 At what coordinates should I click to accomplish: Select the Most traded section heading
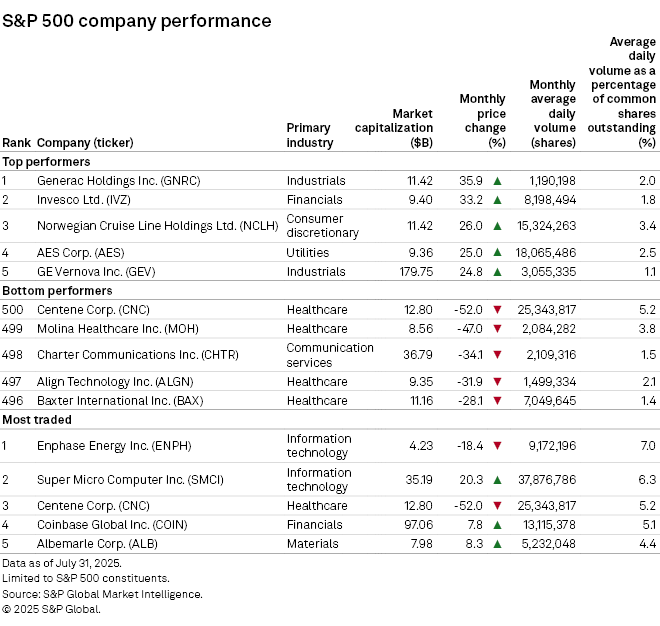[x=38, y=420]
